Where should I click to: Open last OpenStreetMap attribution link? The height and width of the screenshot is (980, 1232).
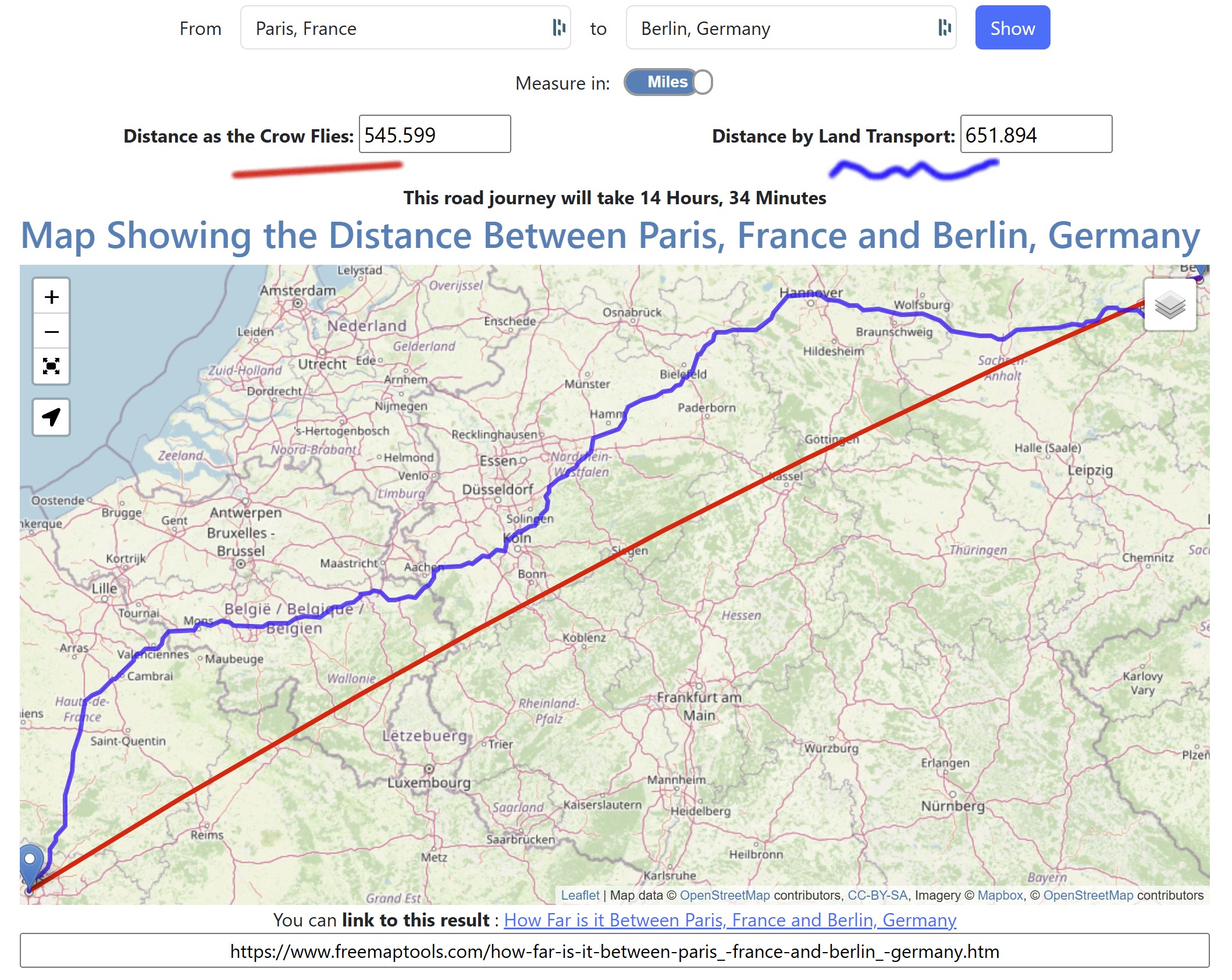click(x=1088, y=895)
